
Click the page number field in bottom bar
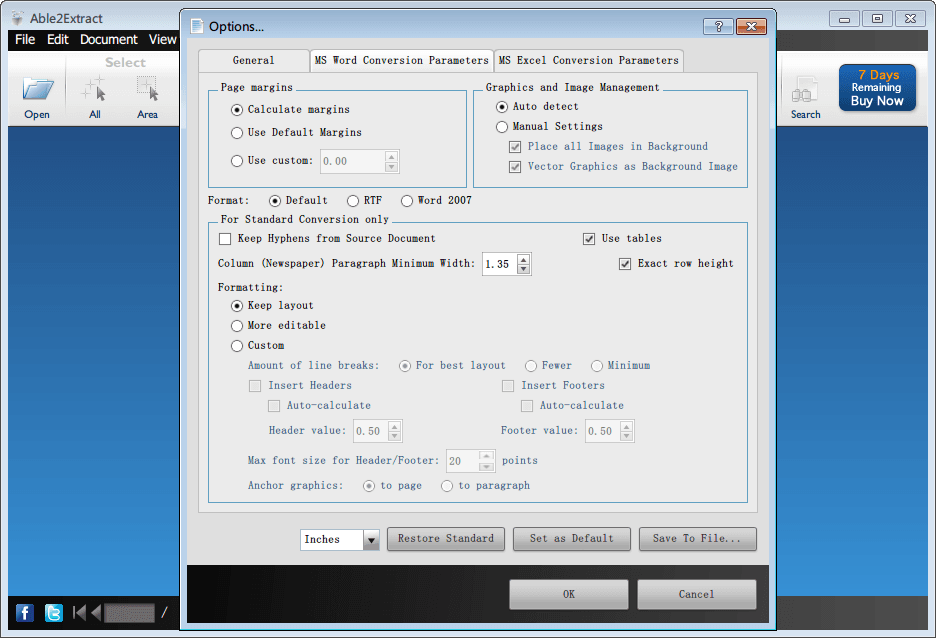pyautogui.click(x=129, y=613)
